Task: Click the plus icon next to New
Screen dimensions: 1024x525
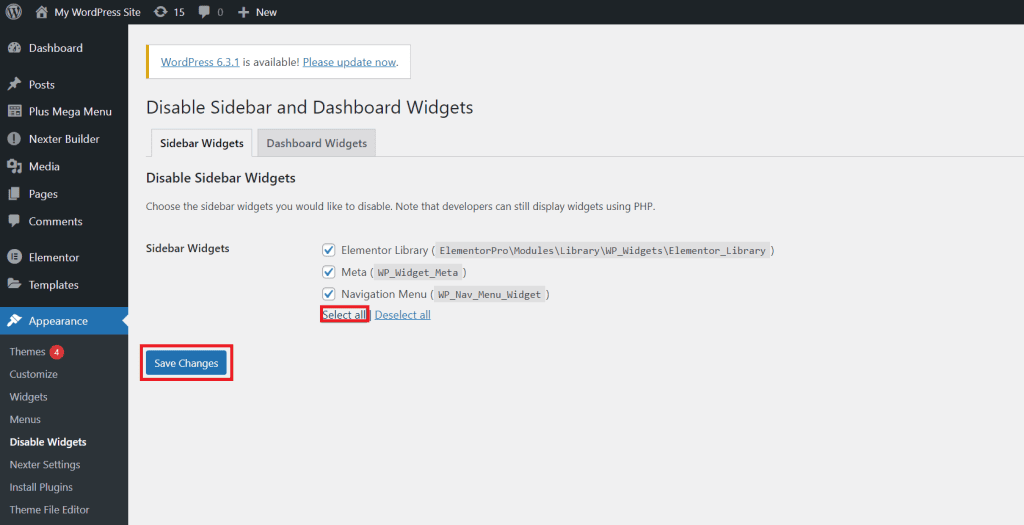Action: [x=244, y=12]
